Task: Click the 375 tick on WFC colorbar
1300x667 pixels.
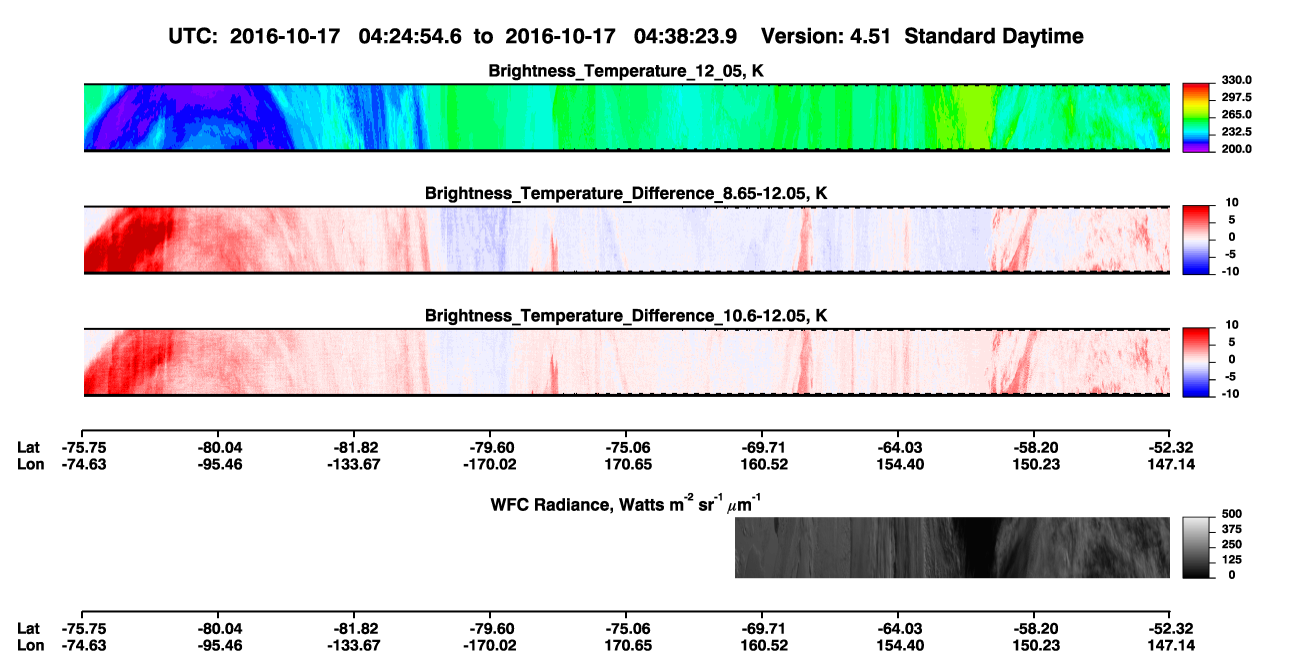Action: pos(1231,528)
